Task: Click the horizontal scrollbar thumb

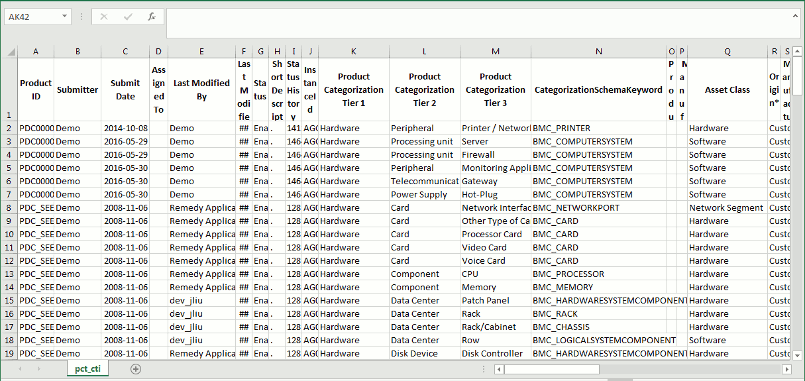Action: click(x=552, y=369)
